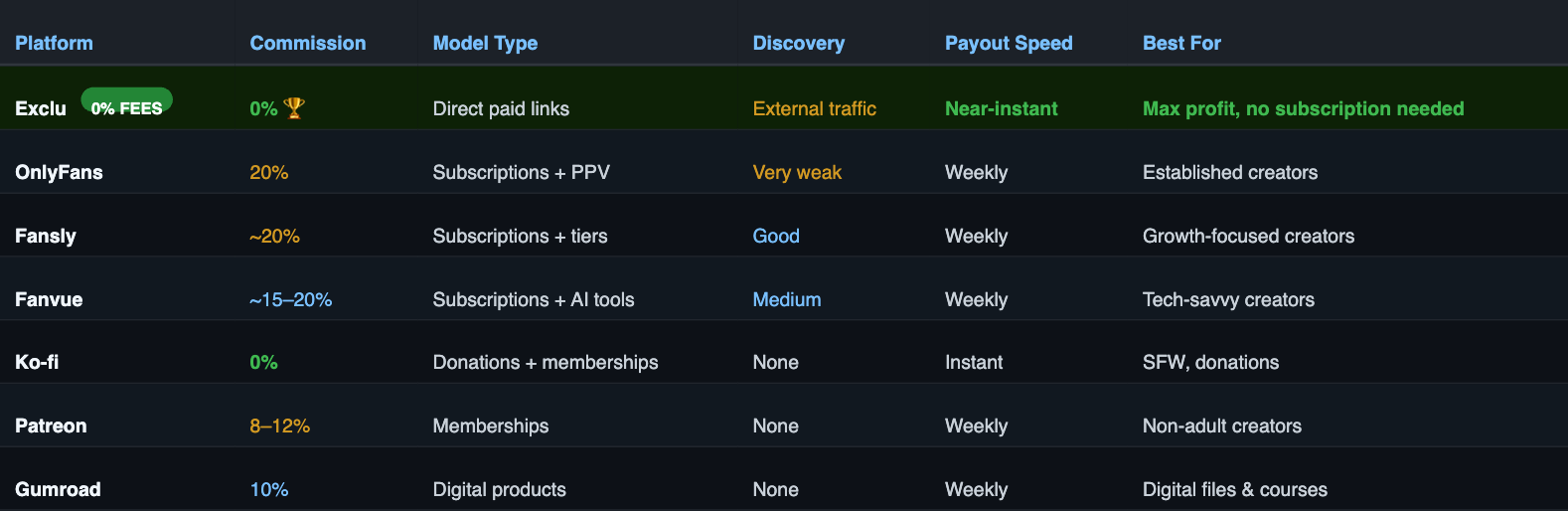The width and height of the screenshot is (1568, 511).
Task: Select the Payout Speed column header
Action: point(1009,43)
